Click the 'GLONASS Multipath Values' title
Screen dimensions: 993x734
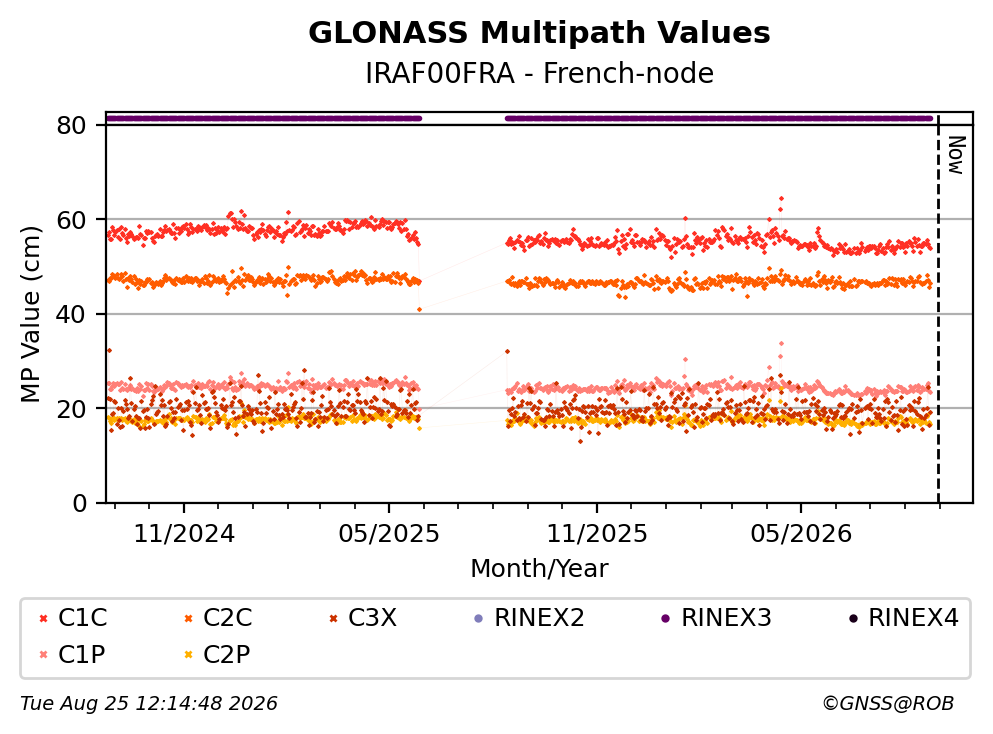(x=539, y=33)
